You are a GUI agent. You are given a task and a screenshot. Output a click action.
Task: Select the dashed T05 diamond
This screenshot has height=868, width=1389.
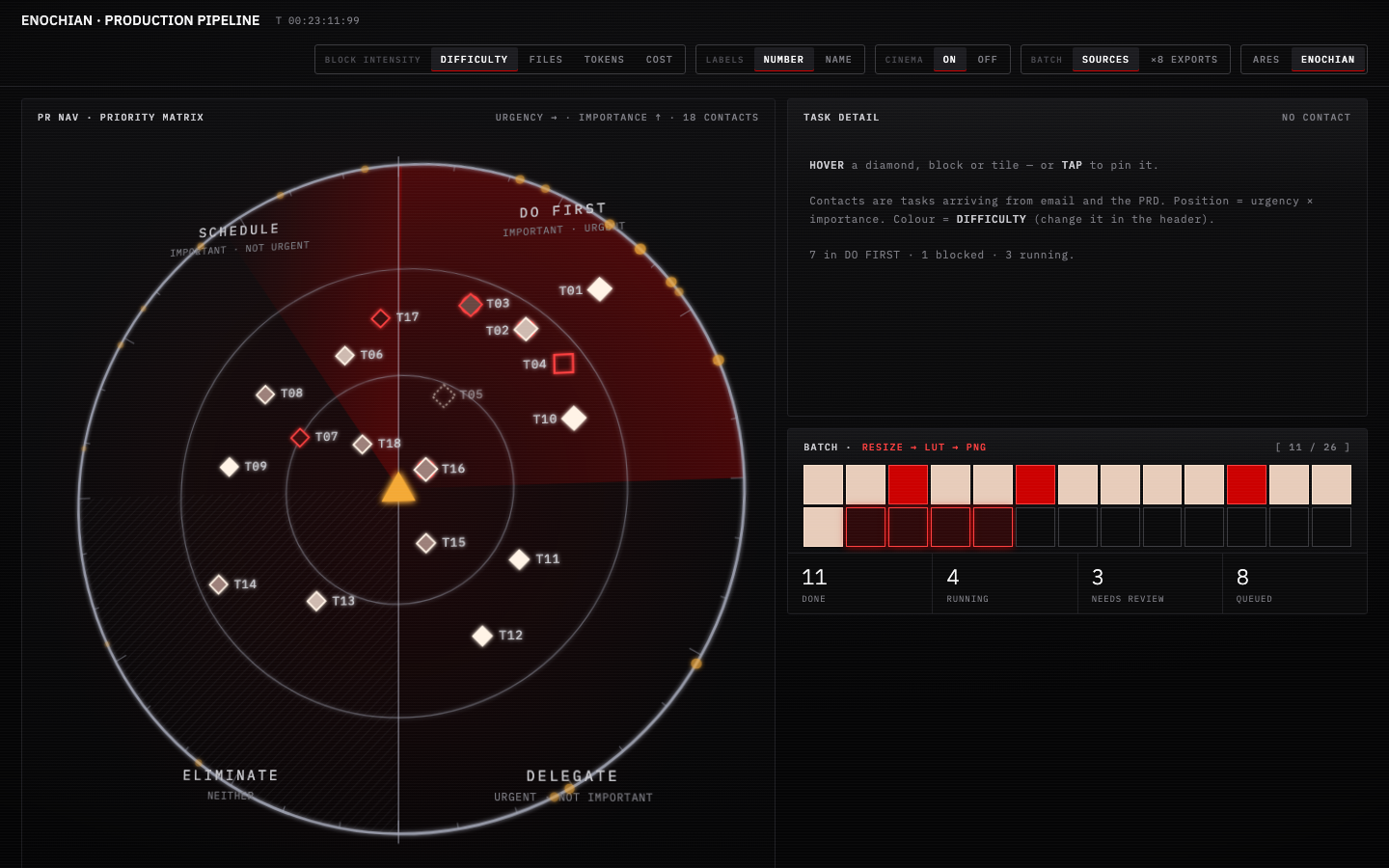[x=444, y=395]
